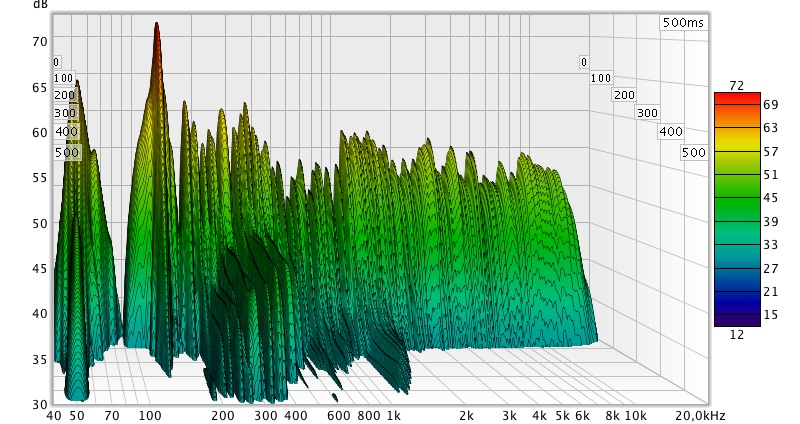
Task: Click the 3k frequency axis label
Action: 509,416
